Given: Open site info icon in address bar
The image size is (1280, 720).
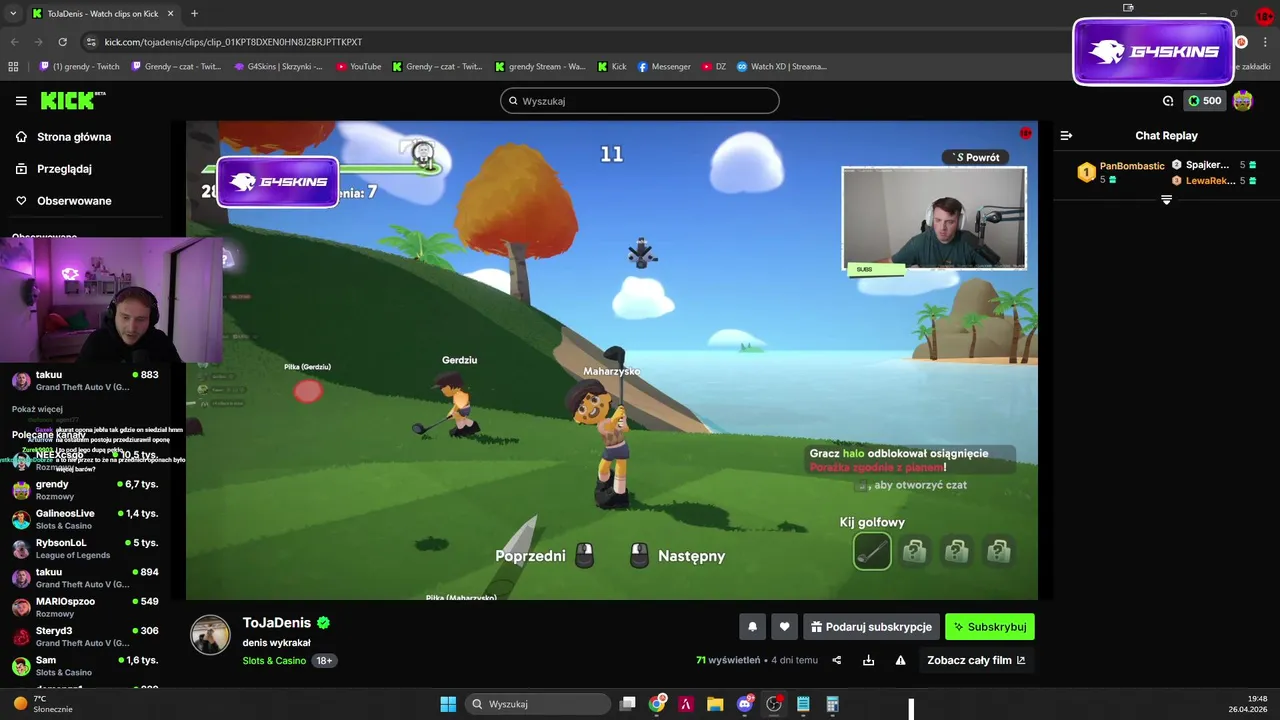Looking at the screenshot, I should (91, 42).
